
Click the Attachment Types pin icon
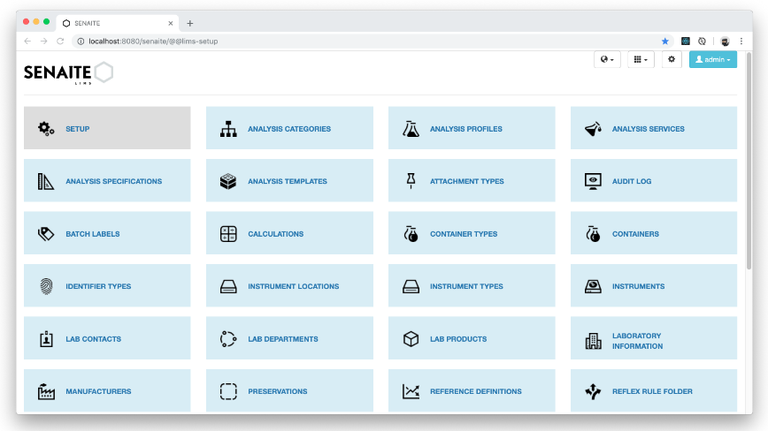point(411,181)
